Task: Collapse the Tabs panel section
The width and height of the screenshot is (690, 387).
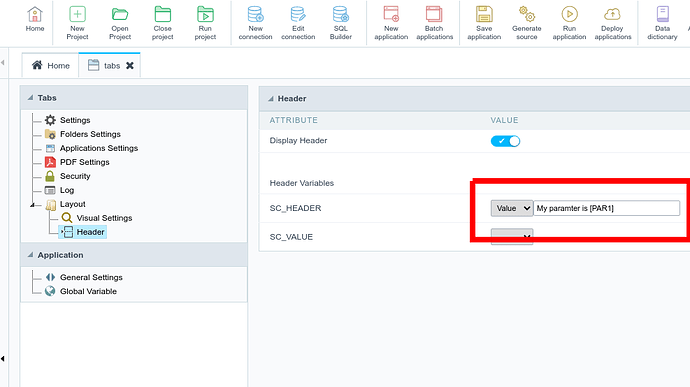Action: click(30, 98)
